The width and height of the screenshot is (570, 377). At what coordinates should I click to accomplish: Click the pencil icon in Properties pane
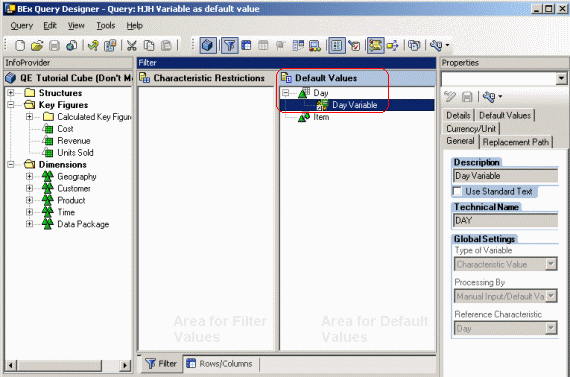point(450,96)
